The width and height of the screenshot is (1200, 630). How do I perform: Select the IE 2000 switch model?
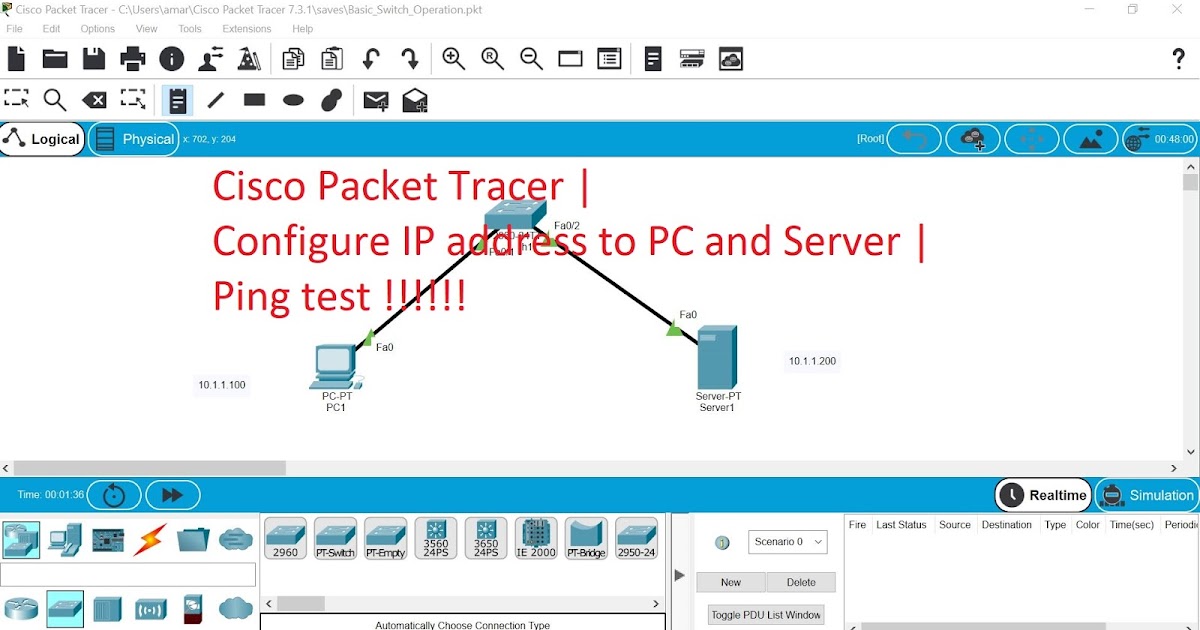pos(536,538)
